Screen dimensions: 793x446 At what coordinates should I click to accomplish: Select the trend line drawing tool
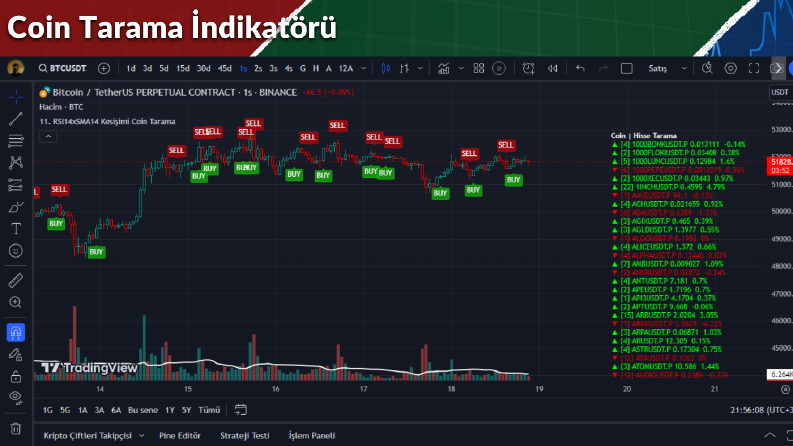coord(16,119)
